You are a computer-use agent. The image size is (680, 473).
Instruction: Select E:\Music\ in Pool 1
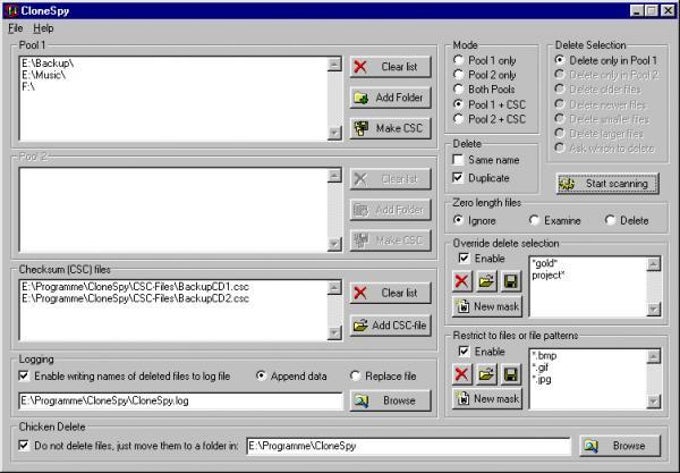(x=44, y=75)
